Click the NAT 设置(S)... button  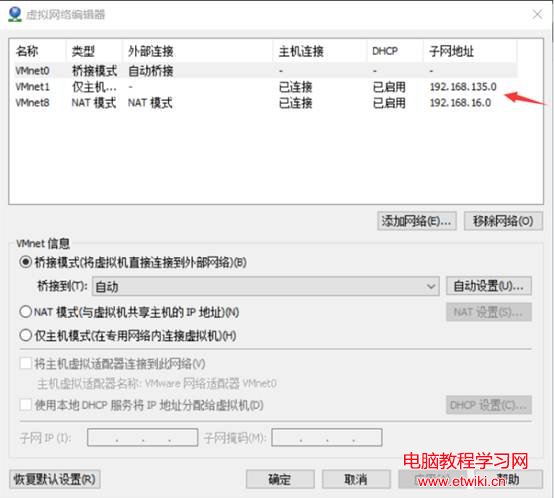click(489, 312)
